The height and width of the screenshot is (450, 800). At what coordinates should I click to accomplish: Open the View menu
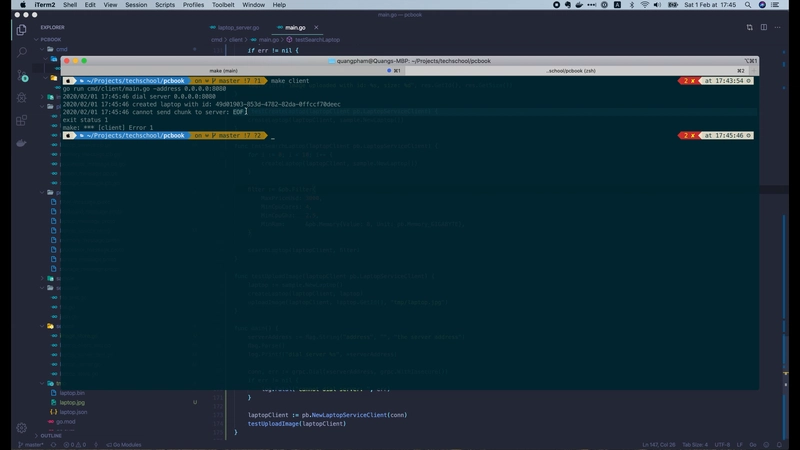coord(110,5)
